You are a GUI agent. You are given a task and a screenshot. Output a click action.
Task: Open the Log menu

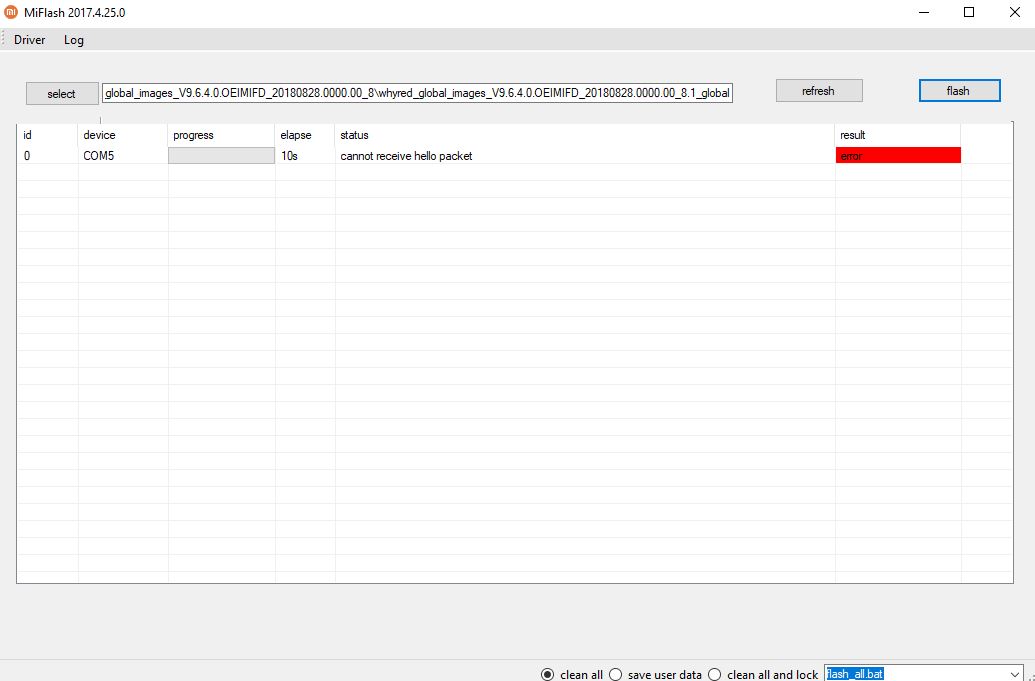click(x=74, y=40)
